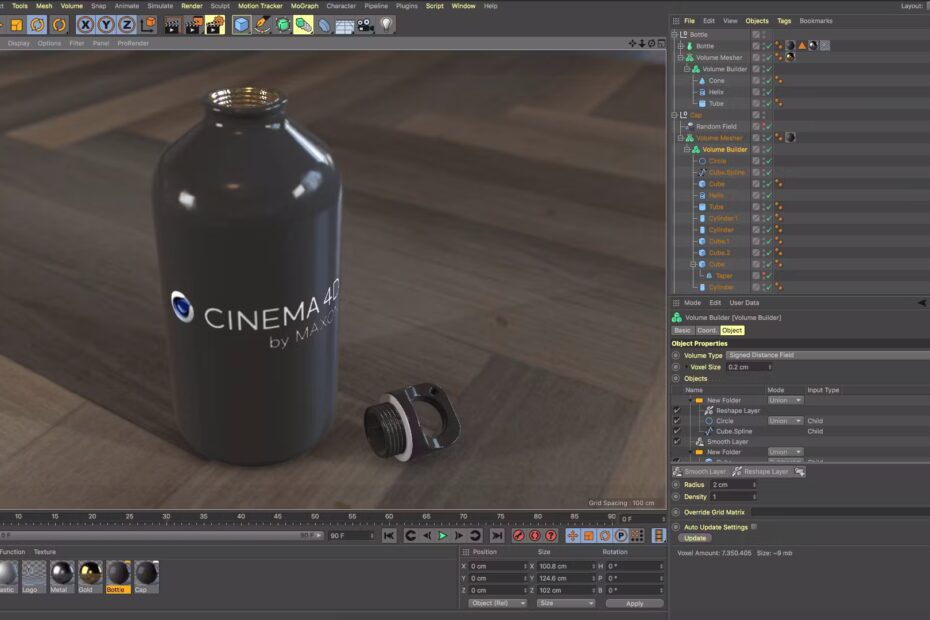
Task: Click orange triangle tag on Bottle row
Action: (802, 46)
